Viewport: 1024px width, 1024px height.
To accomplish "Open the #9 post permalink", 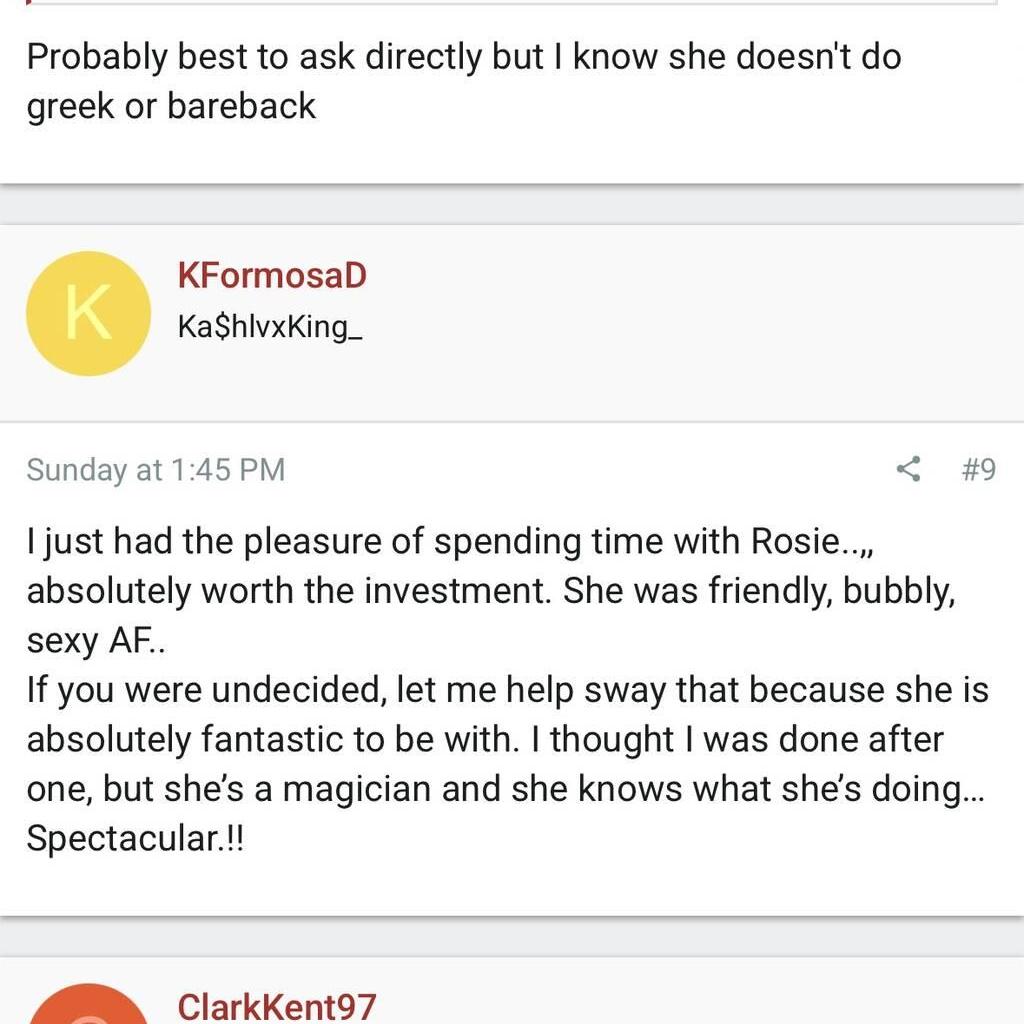I will click(981, 471).
